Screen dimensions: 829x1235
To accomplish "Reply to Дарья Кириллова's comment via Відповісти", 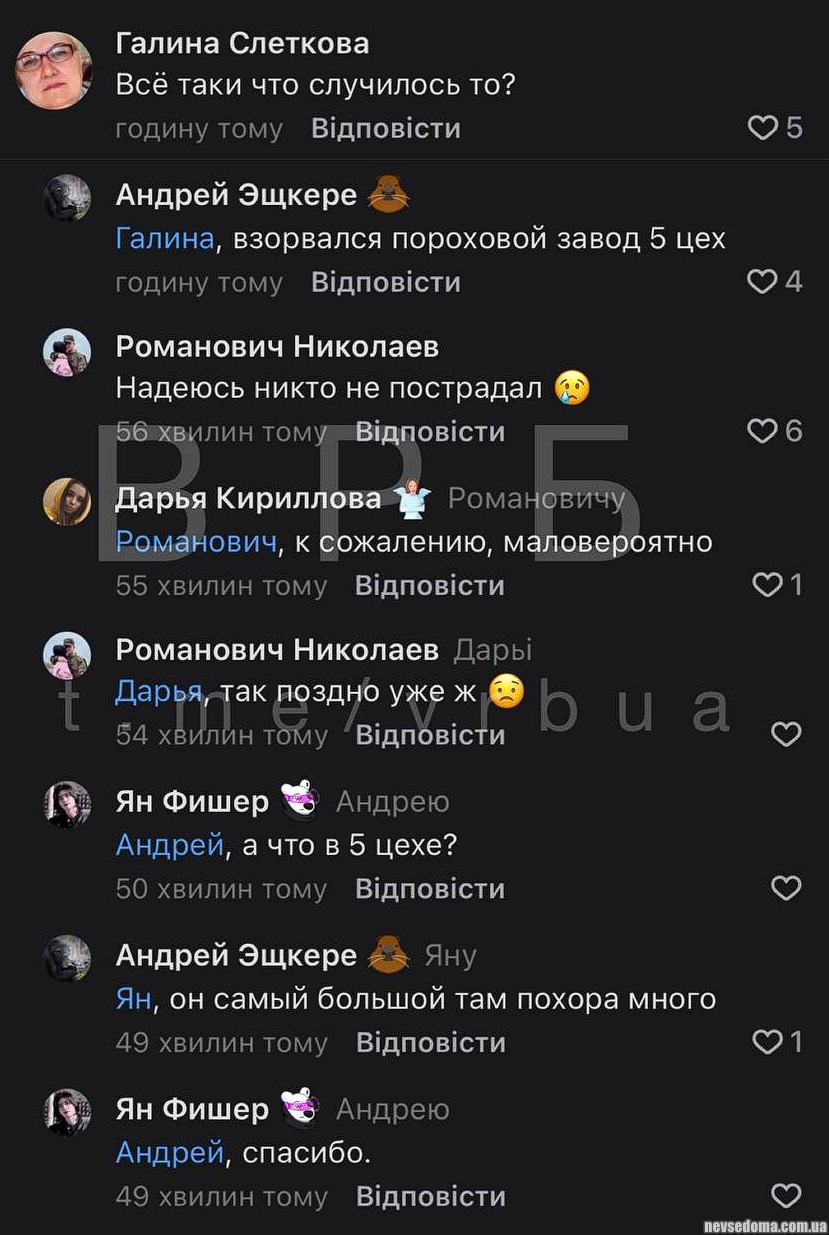I will coord(430,585).
